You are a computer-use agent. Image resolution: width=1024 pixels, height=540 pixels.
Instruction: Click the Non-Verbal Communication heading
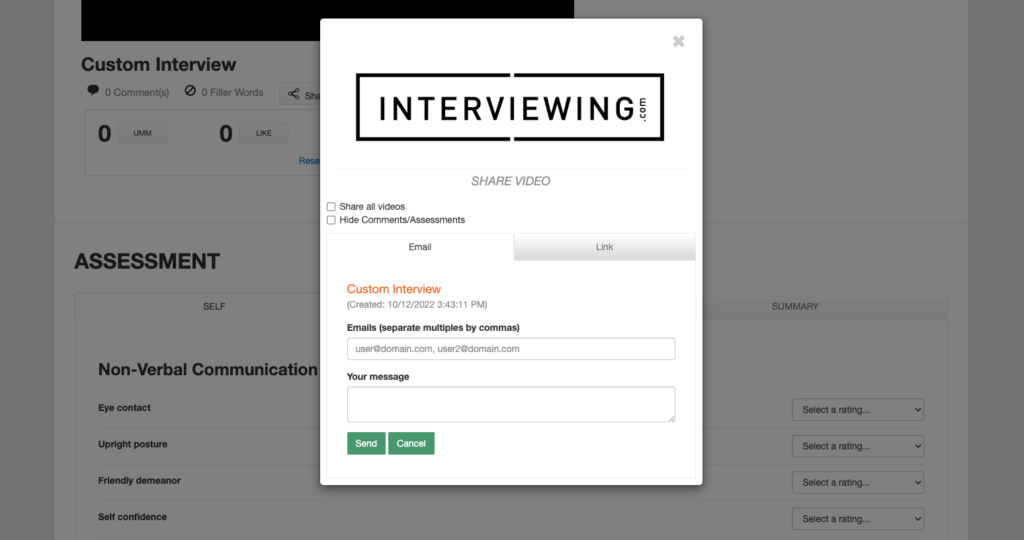coord(208,370)
